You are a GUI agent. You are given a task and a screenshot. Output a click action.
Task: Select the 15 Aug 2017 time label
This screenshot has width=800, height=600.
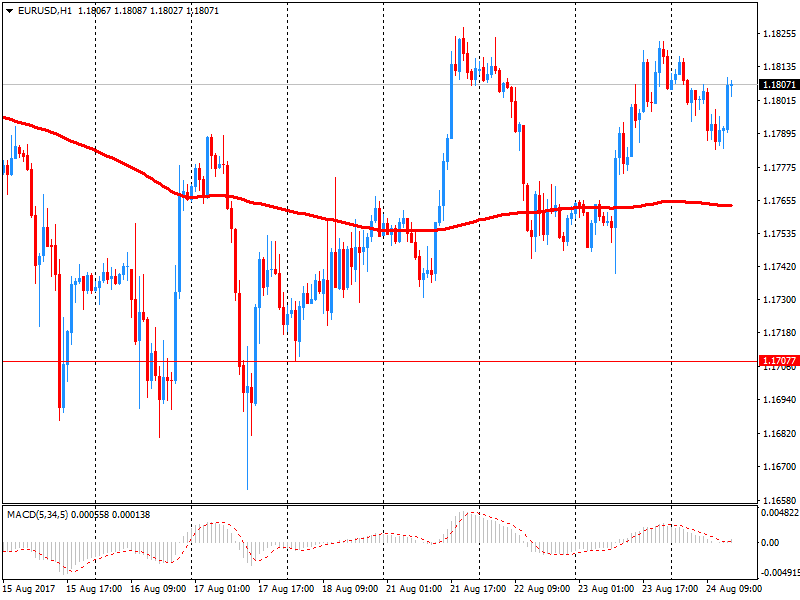(x=29, y=589)
